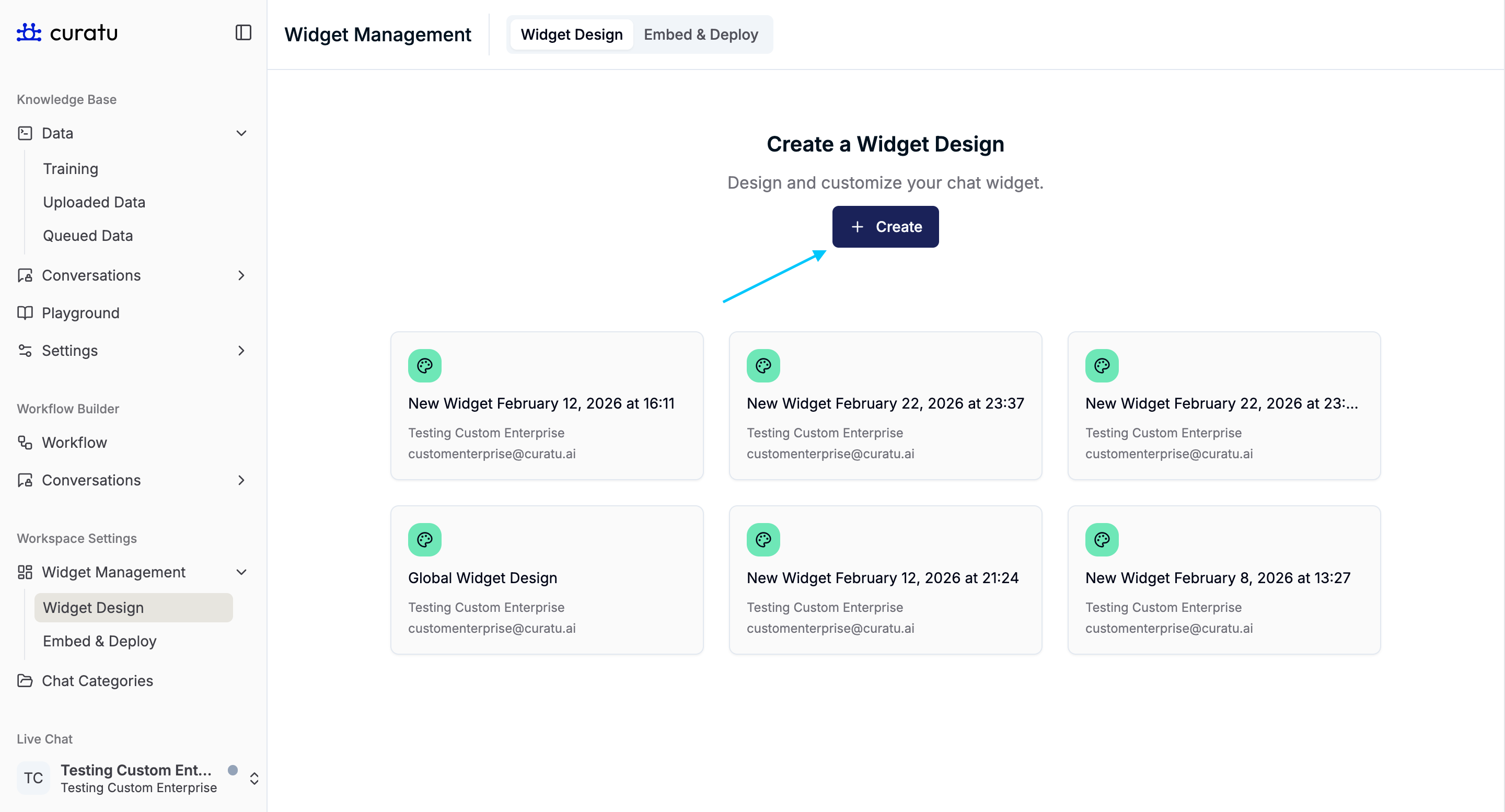Open the Training link in the sidebar
Viewport: 1505px width, 812px height.
pos(70,168)
